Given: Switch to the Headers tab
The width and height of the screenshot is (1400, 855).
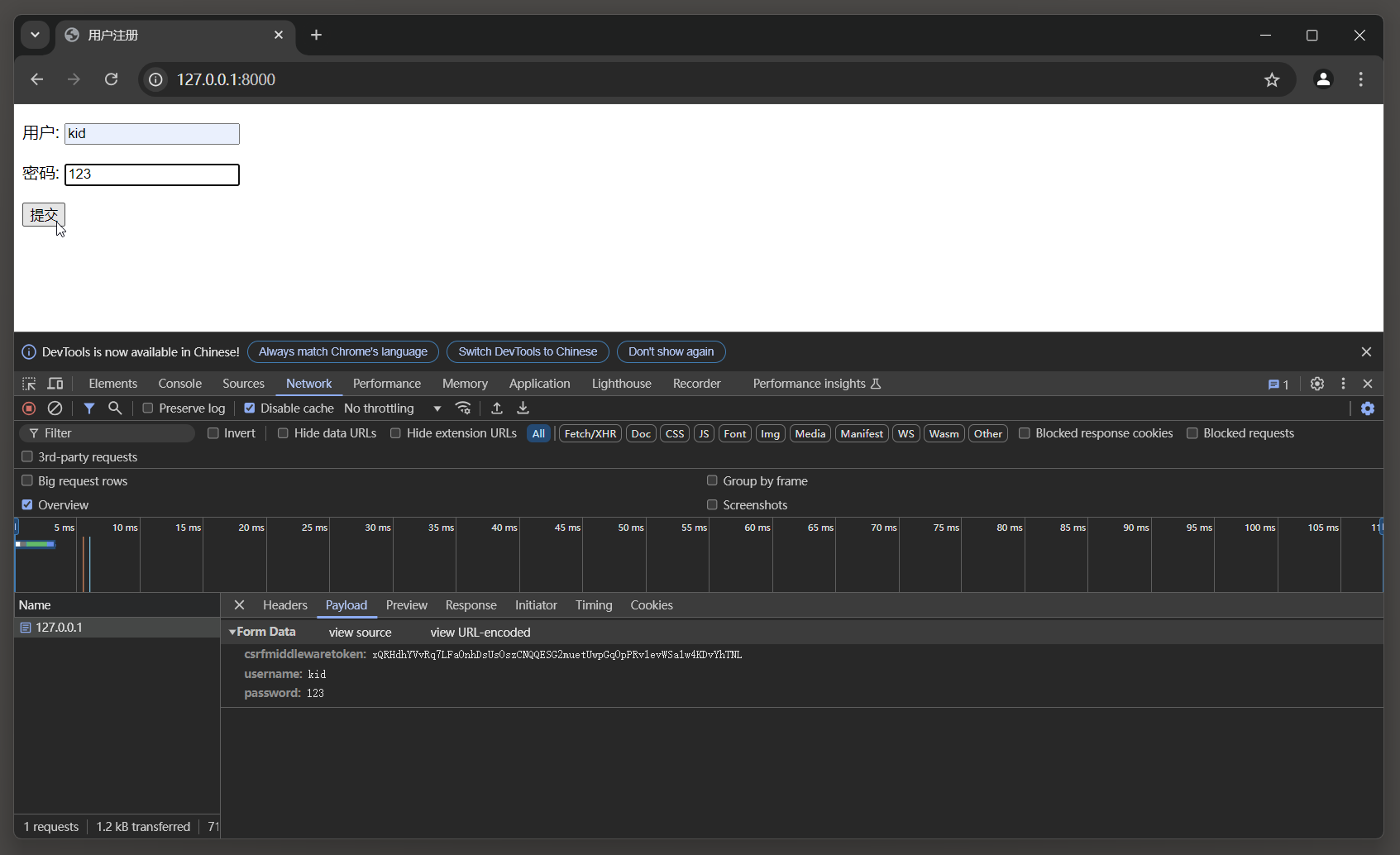Looking at the screenshot, I should pos(284,605).
